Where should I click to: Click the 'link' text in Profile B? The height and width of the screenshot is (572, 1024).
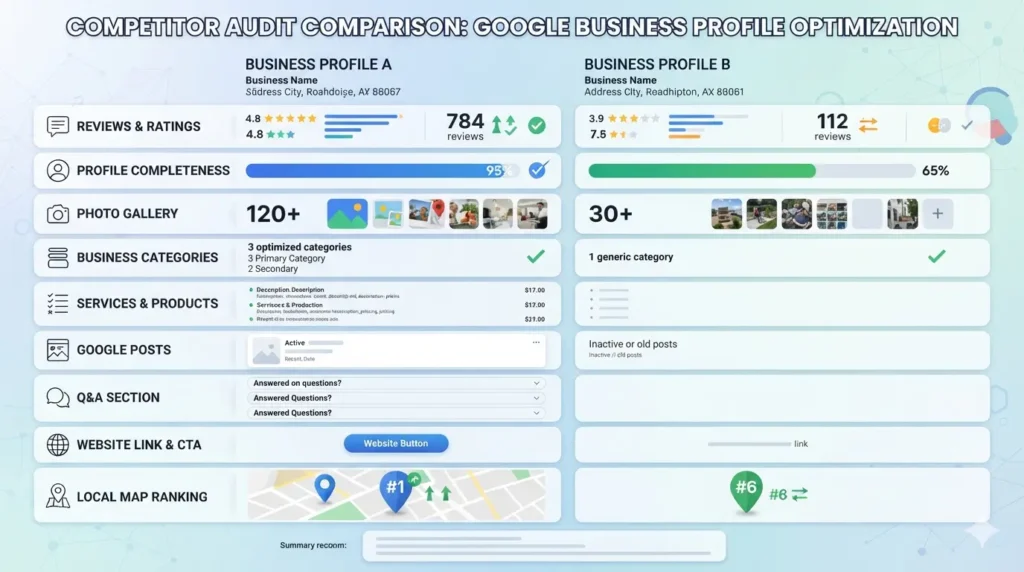click(801, 444)
